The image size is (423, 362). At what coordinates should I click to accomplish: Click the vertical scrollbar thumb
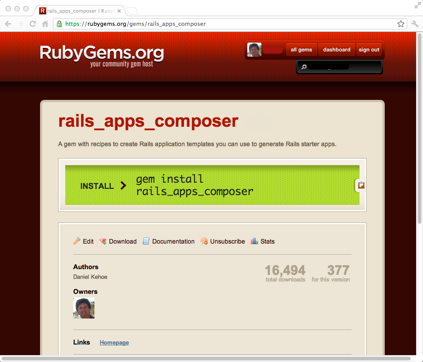pos(419,128)
